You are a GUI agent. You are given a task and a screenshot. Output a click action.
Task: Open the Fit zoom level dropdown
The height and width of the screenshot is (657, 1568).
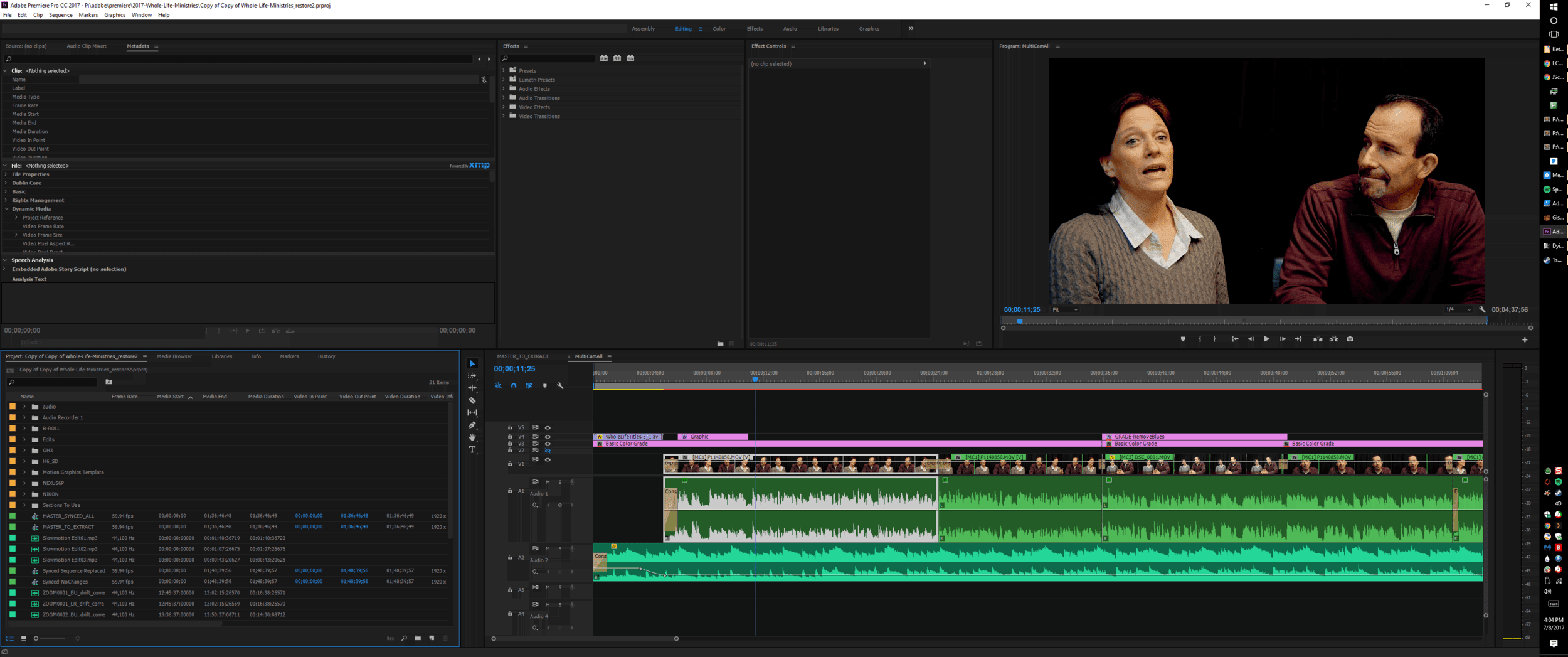pyautogui.click(x=1065, y=310)
